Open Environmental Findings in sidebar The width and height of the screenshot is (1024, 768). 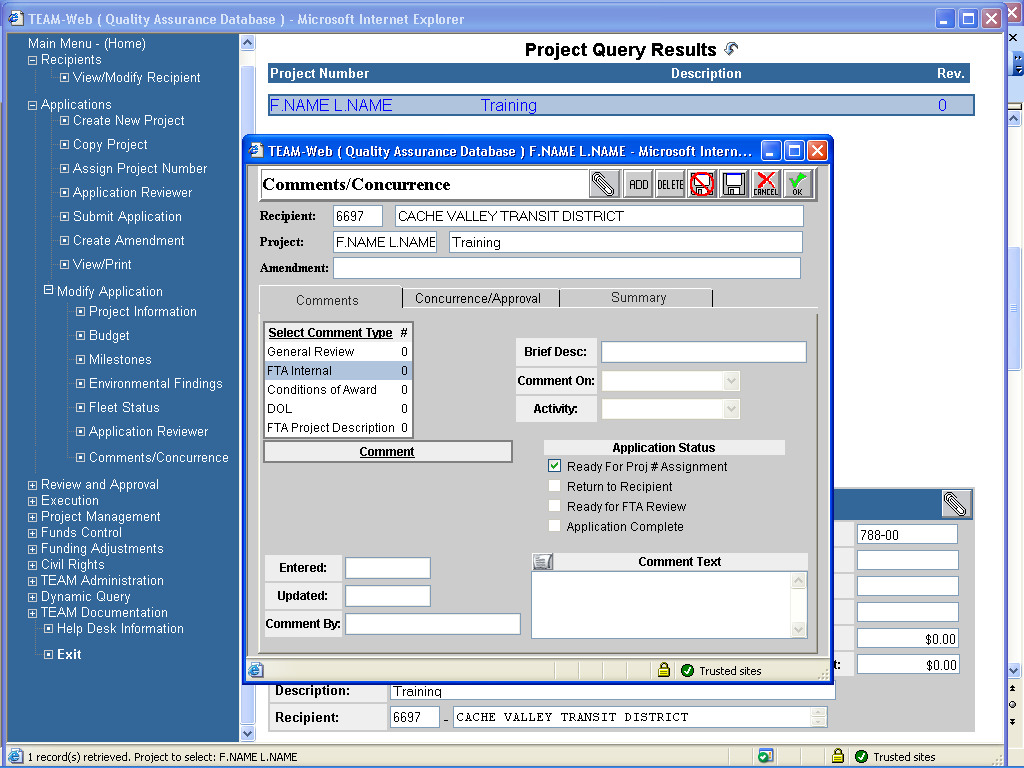[155, 383]
